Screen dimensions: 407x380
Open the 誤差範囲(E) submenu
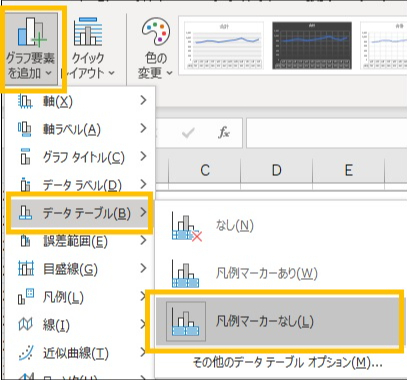click(81, 241)
